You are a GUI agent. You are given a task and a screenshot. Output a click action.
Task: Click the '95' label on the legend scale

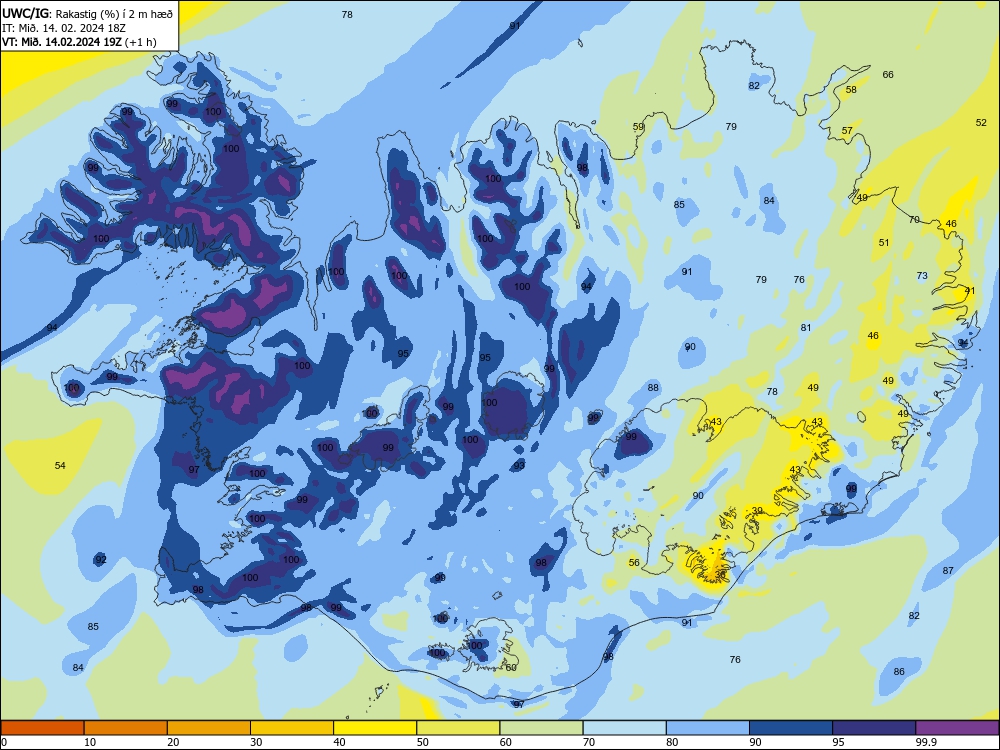pyautogui.click(x=839, y=742)
